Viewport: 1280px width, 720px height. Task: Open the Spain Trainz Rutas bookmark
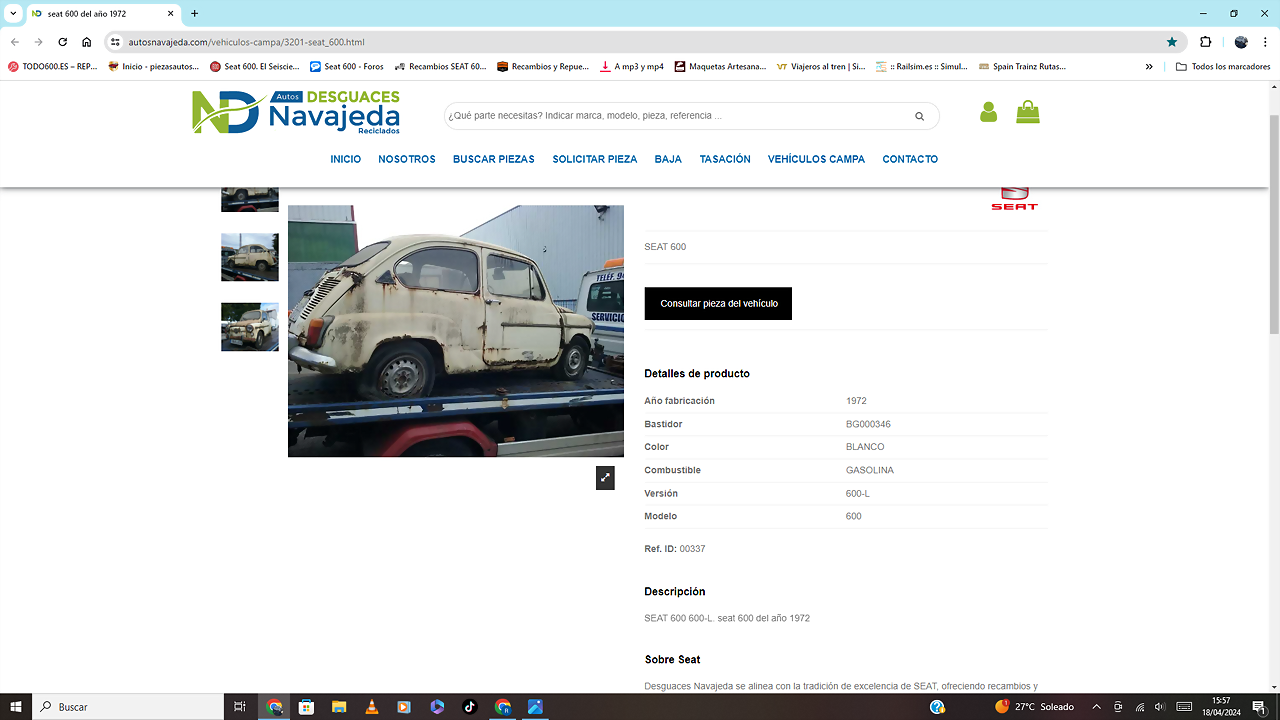1022,67
